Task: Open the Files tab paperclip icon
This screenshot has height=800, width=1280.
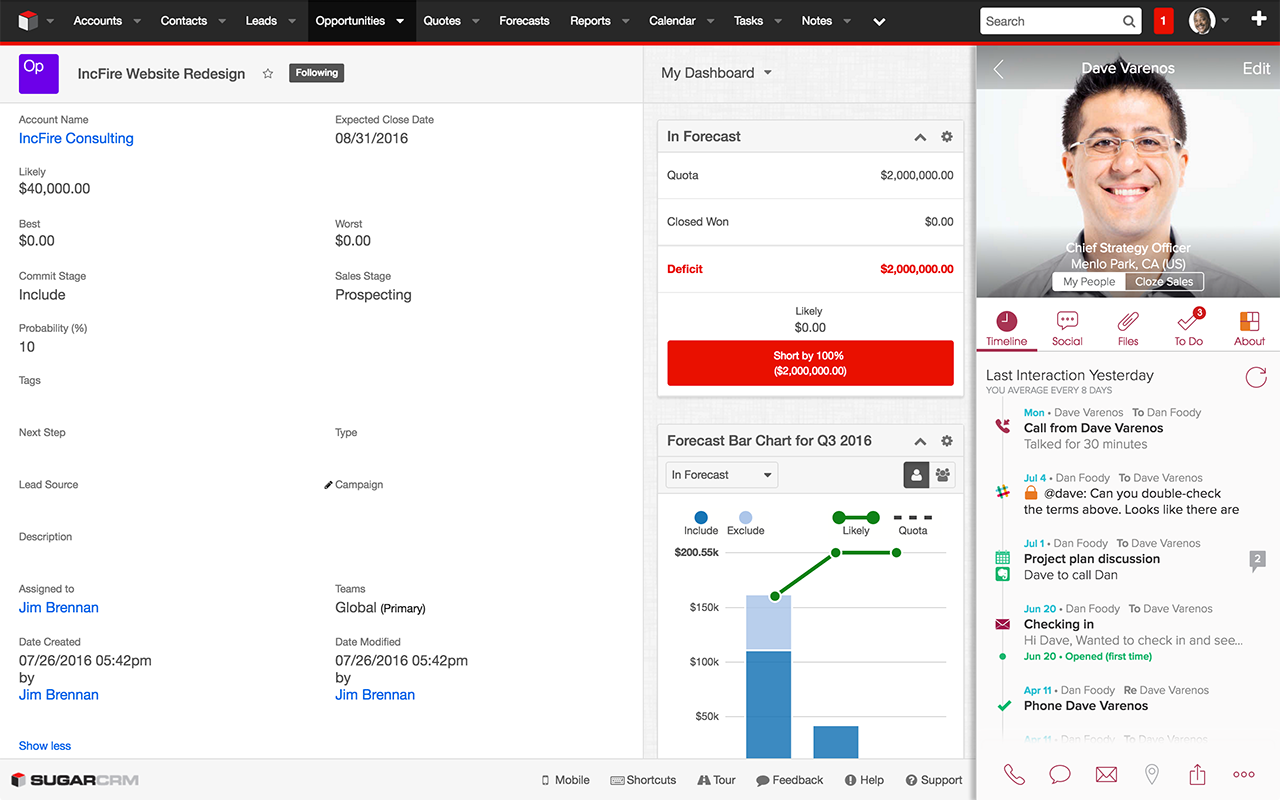Action: 1127,322
